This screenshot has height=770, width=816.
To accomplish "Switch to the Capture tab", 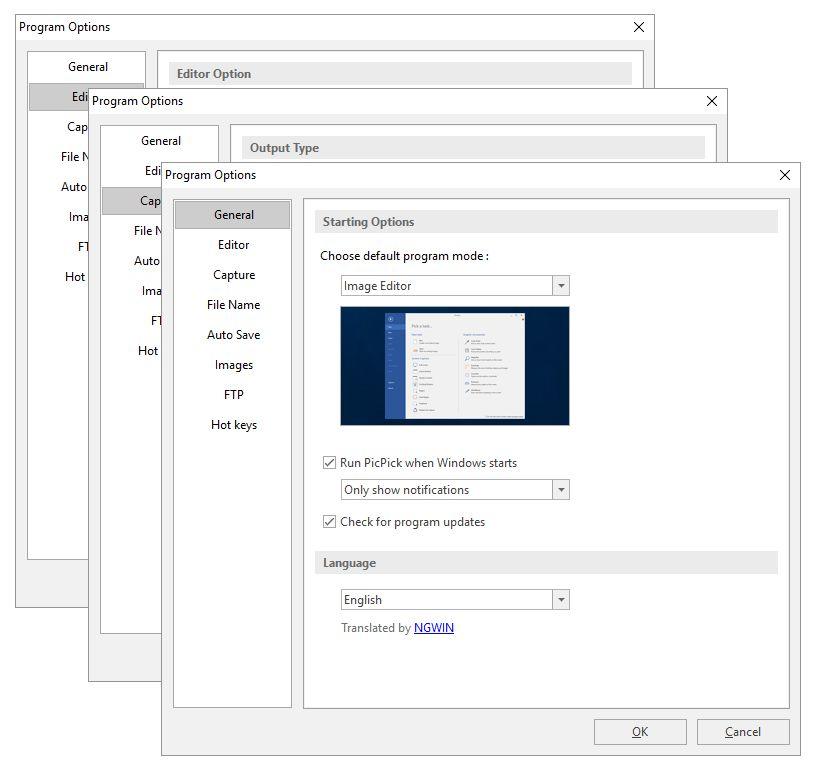I will [233, 275].
